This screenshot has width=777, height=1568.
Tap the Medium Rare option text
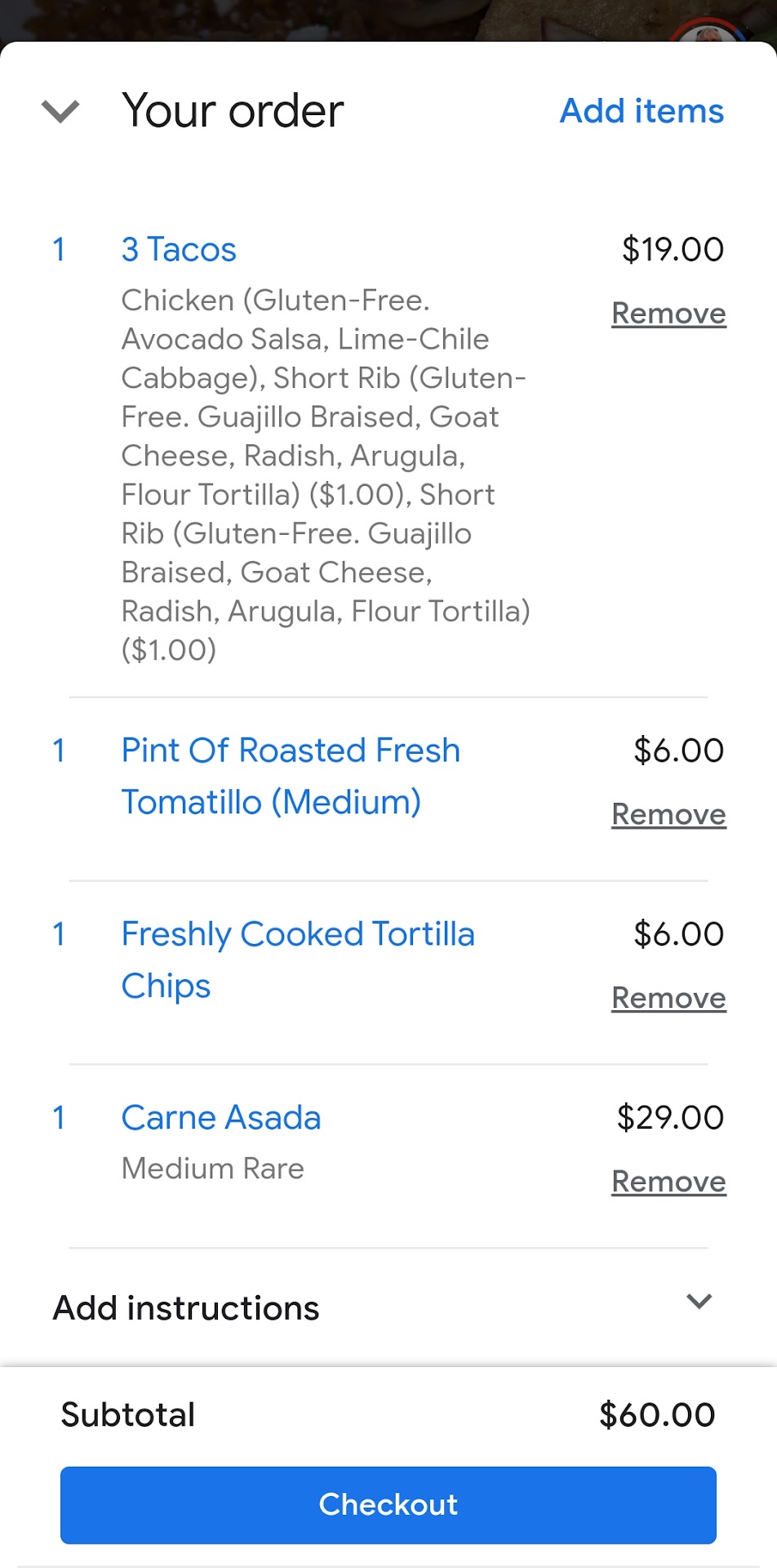click(x=212, y=1169)
